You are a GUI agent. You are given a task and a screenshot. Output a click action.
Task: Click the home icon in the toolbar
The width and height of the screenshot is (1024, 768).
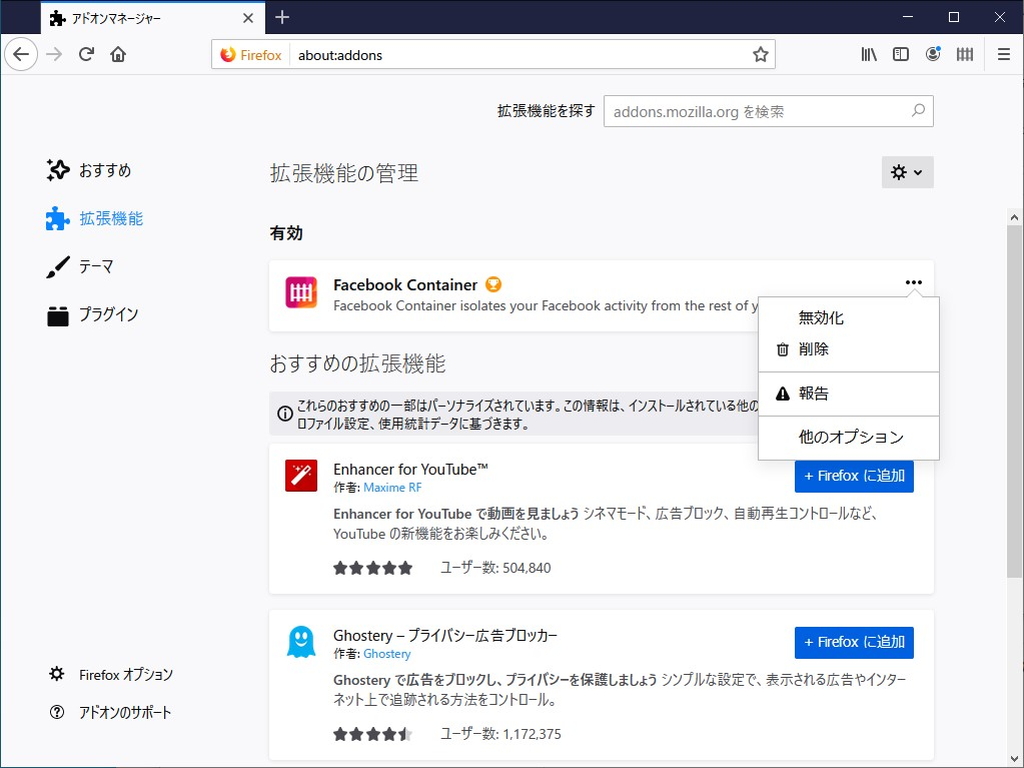pyautogui.click(x=116, y=54)
